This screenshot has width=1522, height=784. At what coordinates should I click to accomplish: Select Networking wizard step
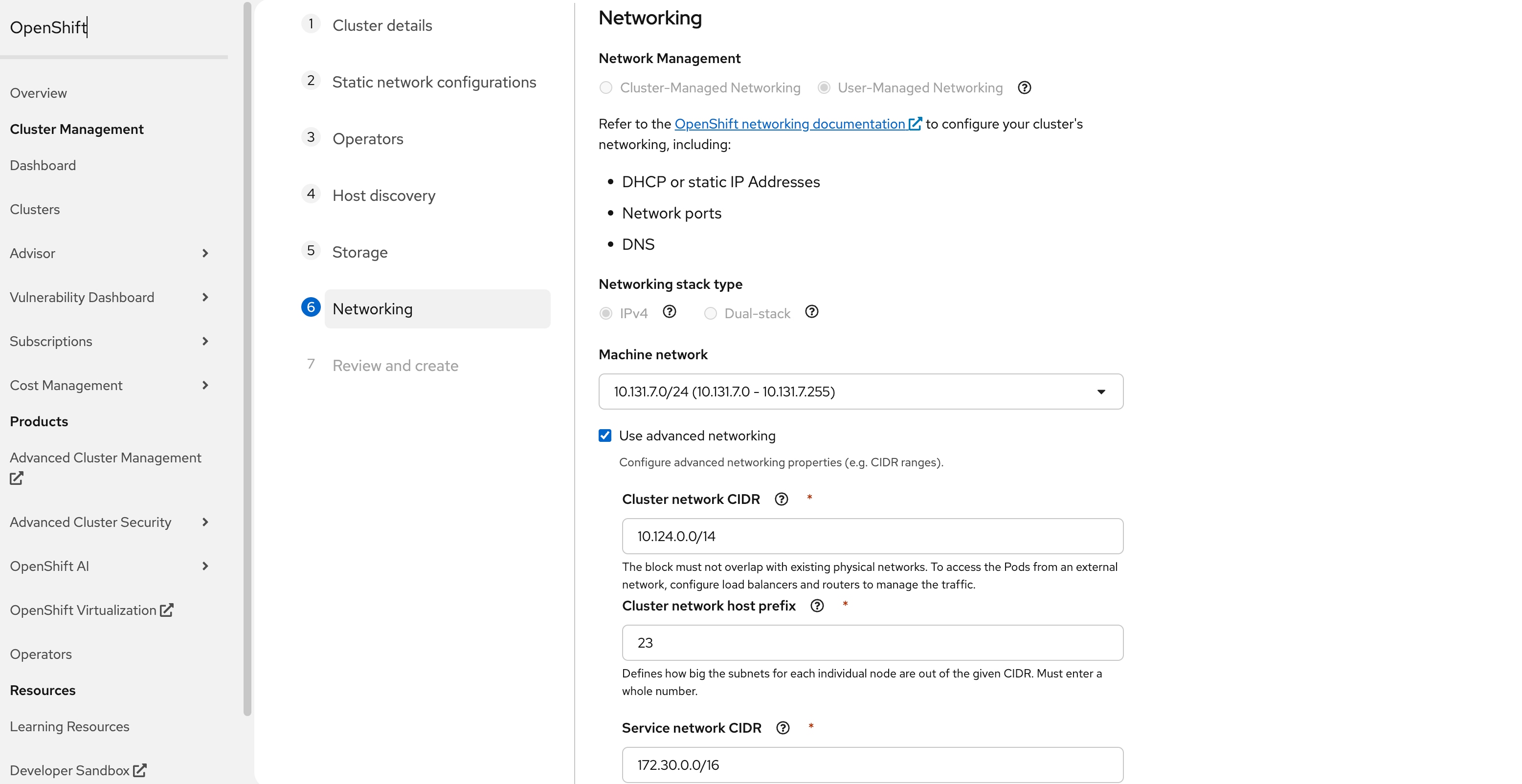[x=437, y=309]
